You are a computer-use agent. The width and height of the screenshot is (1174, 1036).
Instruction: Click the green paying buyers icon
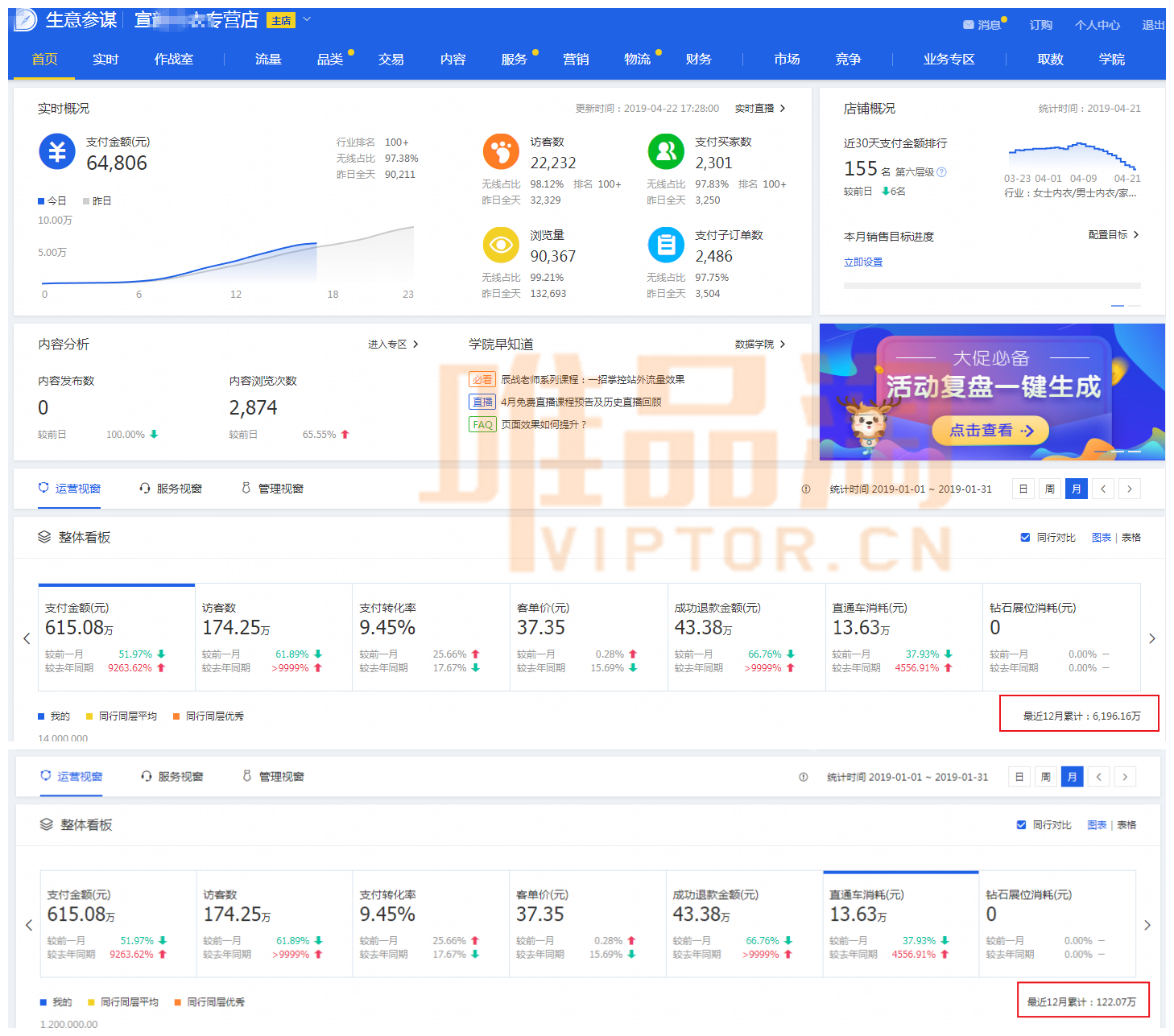coord(666,151)
